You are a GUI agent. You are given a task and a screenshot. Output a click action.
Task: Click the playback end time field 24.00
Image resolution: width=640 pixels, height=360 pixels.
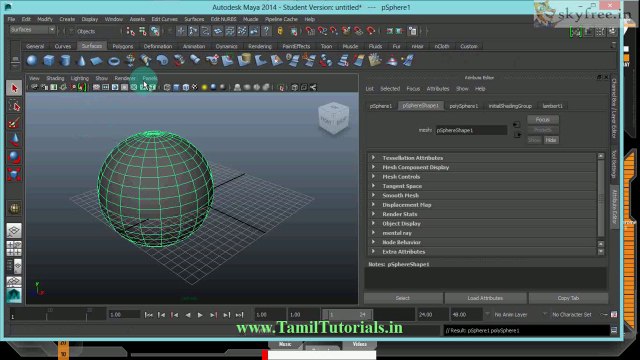432,315
